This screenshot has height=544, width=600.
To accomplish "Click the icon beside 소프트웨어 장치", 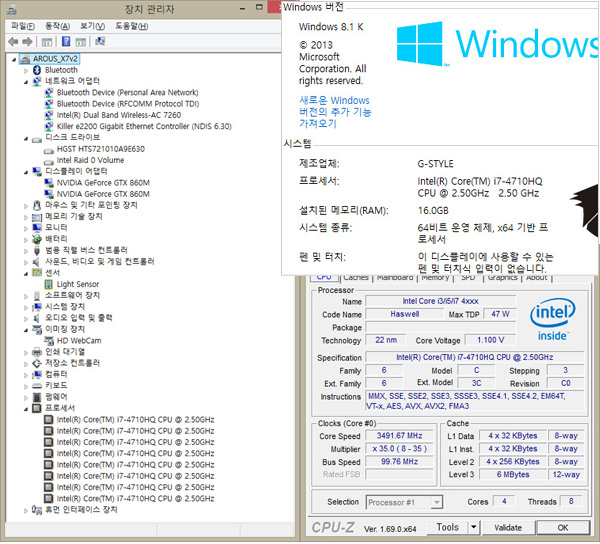I will [37, 296].
